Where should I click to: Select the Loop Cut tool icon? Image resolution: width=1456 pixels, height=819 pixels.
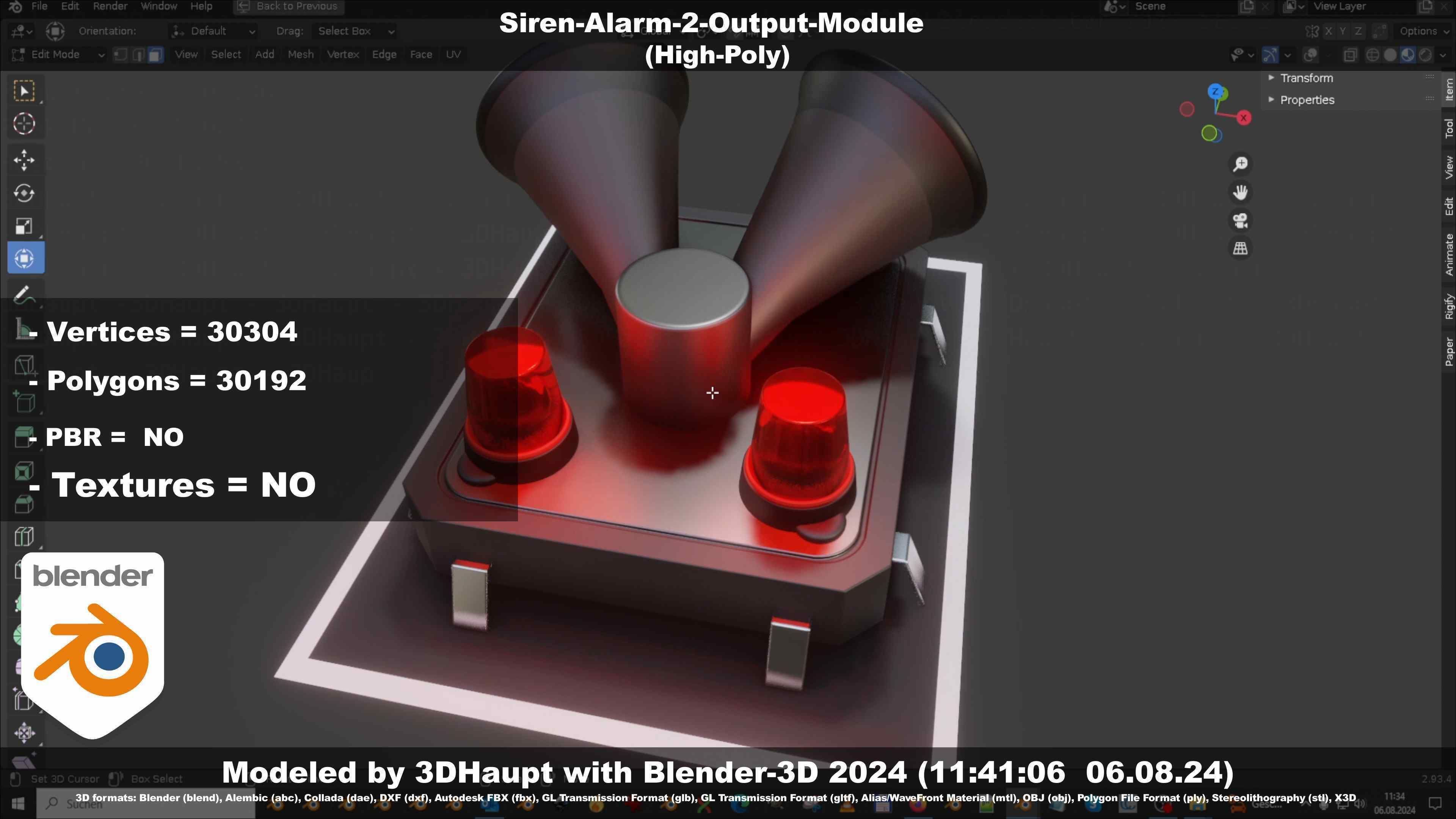pyautogui.click(x=24, y=536)
